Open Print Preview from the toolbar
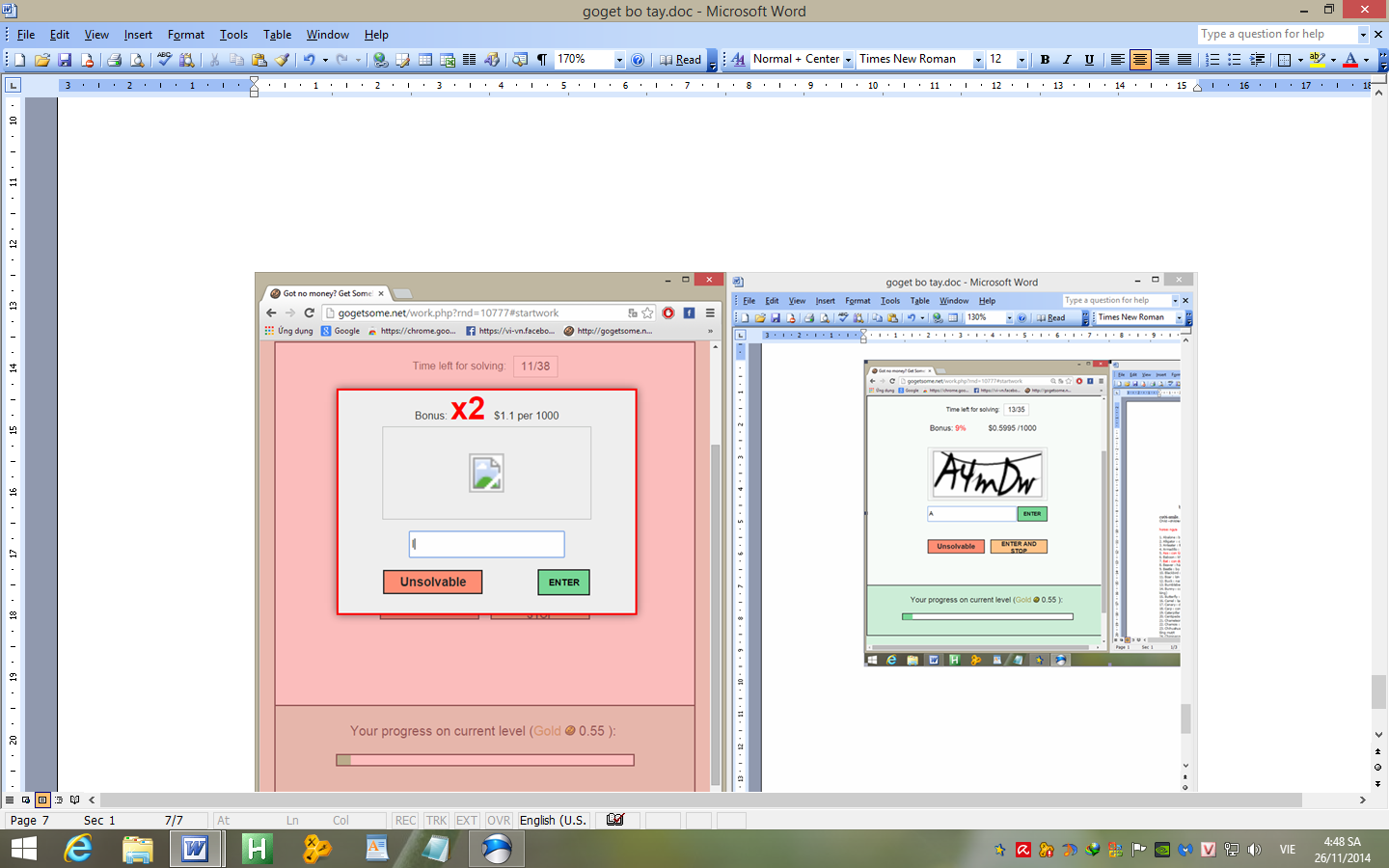This screenshot has height=868, width=1389. pyautogui.click(x=137, y=60)
